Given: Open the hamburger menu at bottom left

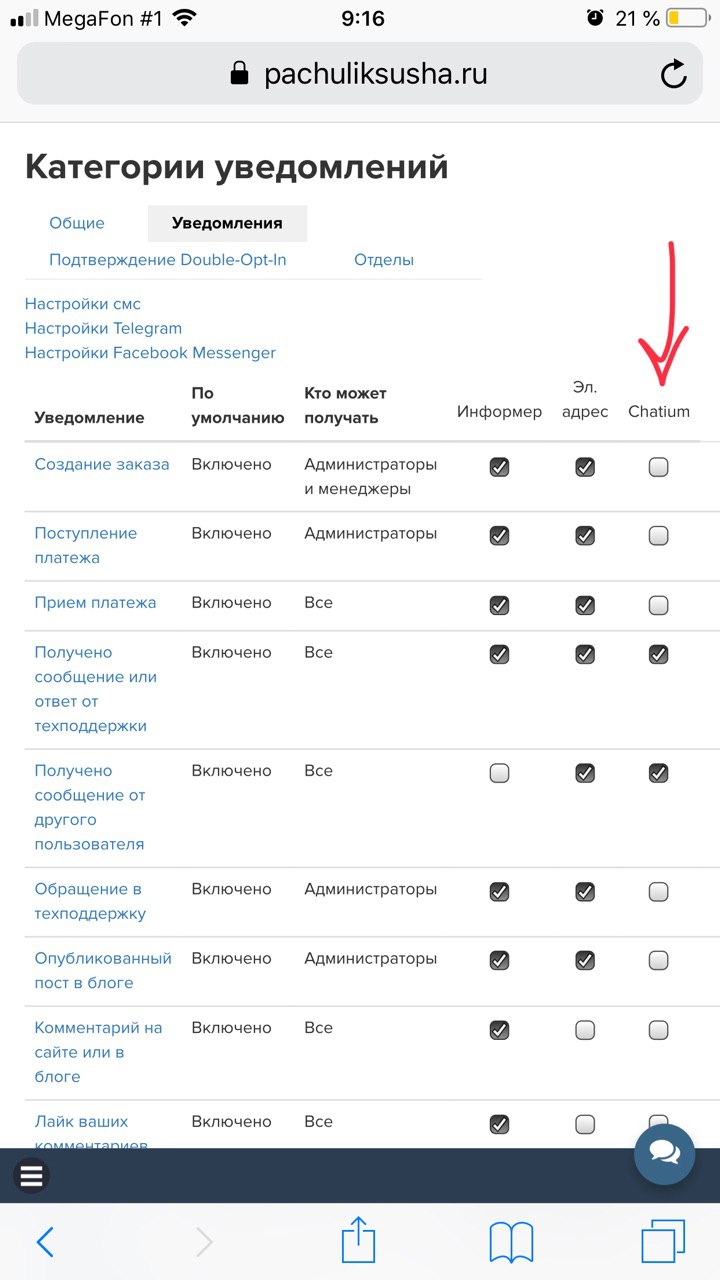Looking at the screenshot, I should click(x=32, y=1175).
